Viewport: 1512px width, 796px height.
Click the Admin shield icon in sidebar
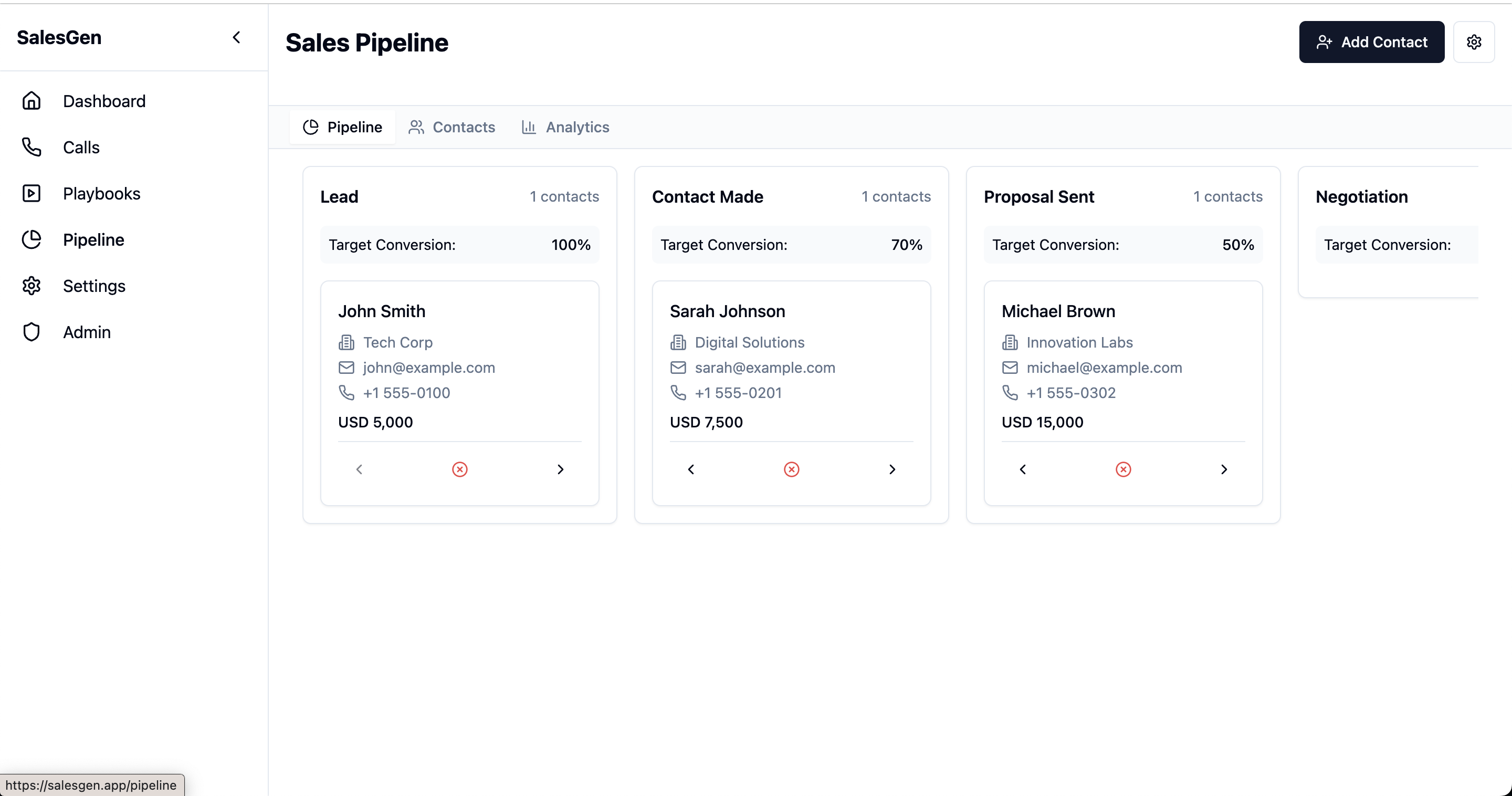(x=31, y=332)
